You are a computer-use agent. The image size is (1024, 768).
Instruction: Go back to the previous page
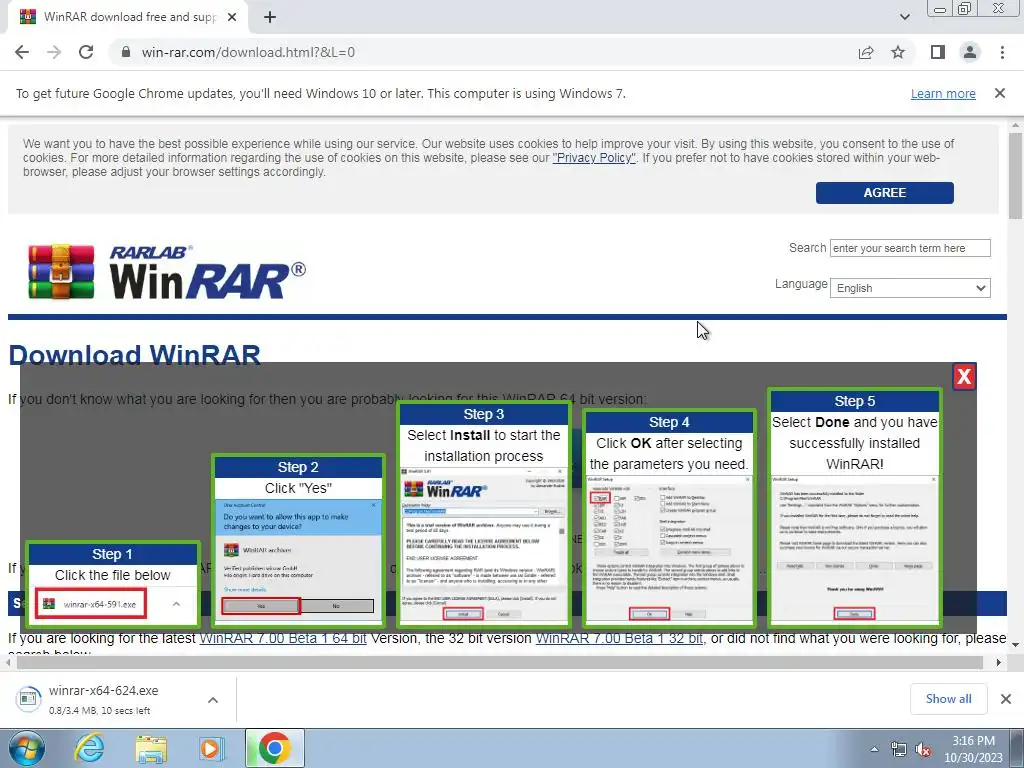coord(22,52)
